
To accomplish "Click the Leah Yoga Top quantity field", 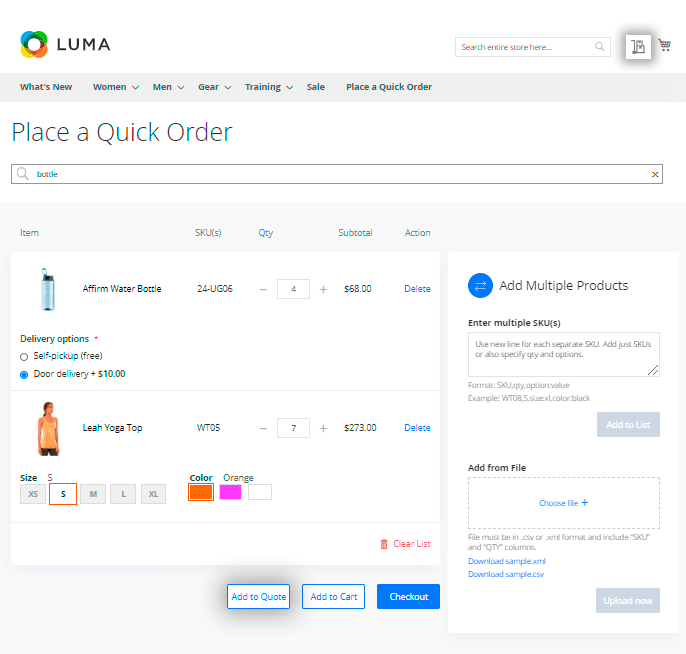I will (x=293, y=428).
